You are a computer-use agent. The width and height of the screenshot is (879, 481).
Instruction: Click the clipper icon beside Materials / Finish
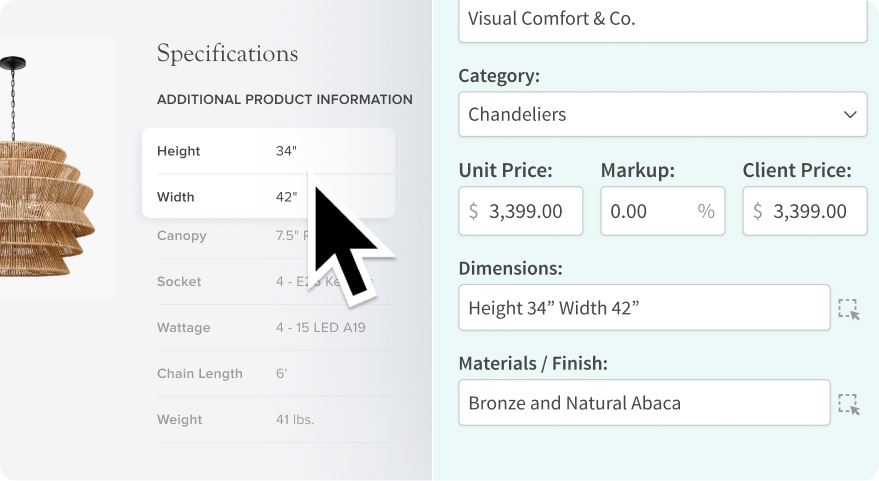click(849, 404)
